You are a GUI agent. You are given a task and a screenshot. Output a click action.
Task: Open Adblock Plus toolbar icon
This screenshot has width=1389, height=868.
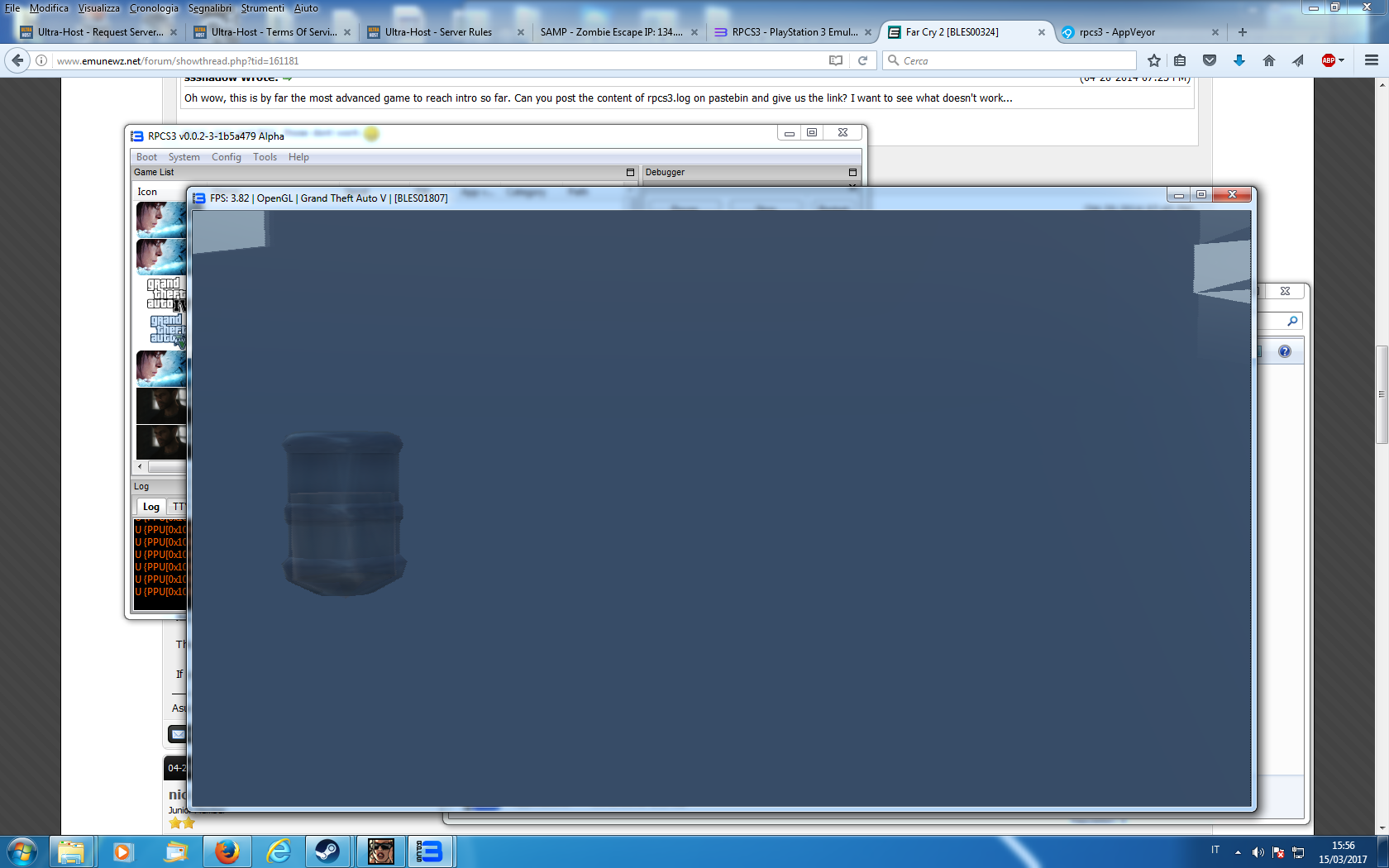click(1329, 60)
